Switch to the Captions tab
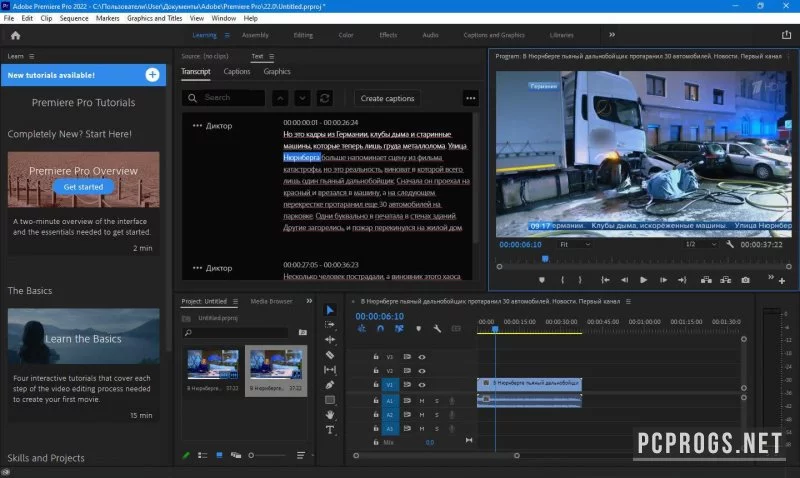The width and height of the screenshot is (800, 478). click(x=237, y=71)
